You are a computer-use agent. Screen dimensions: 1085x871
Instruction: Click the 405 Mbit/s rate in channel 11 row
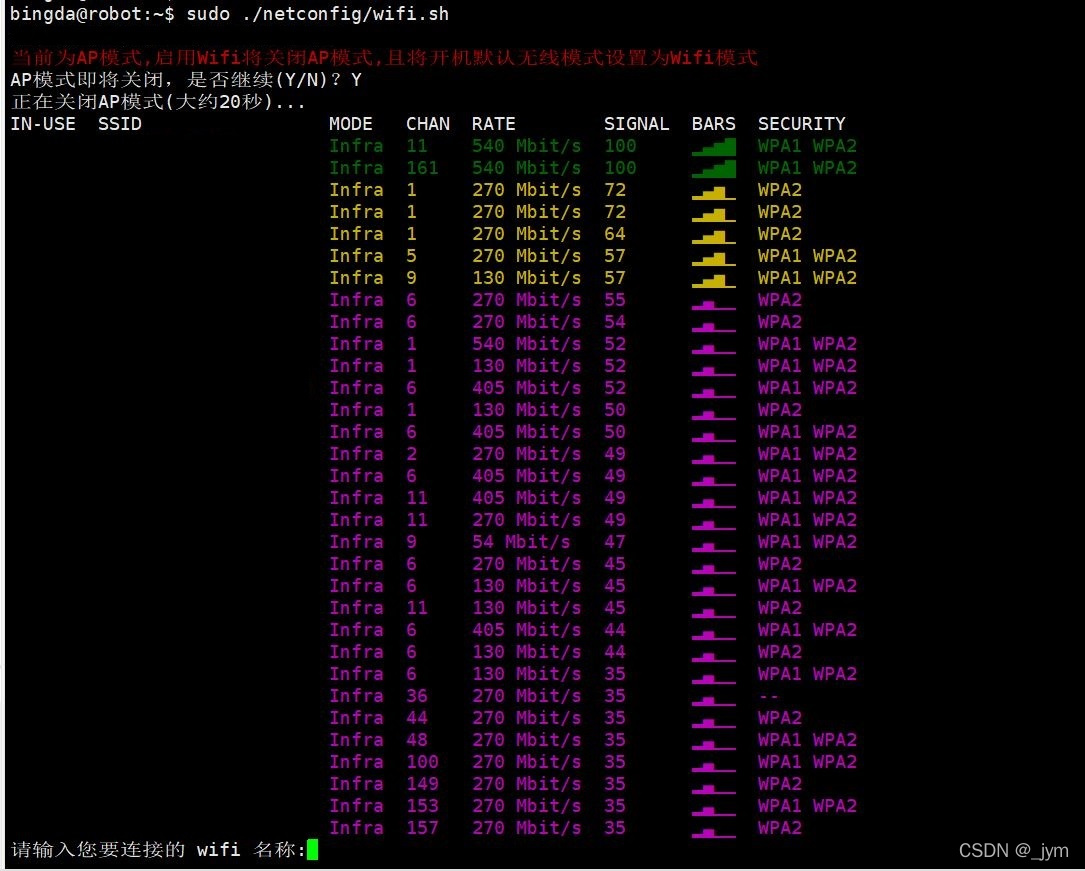pos(527,497)
